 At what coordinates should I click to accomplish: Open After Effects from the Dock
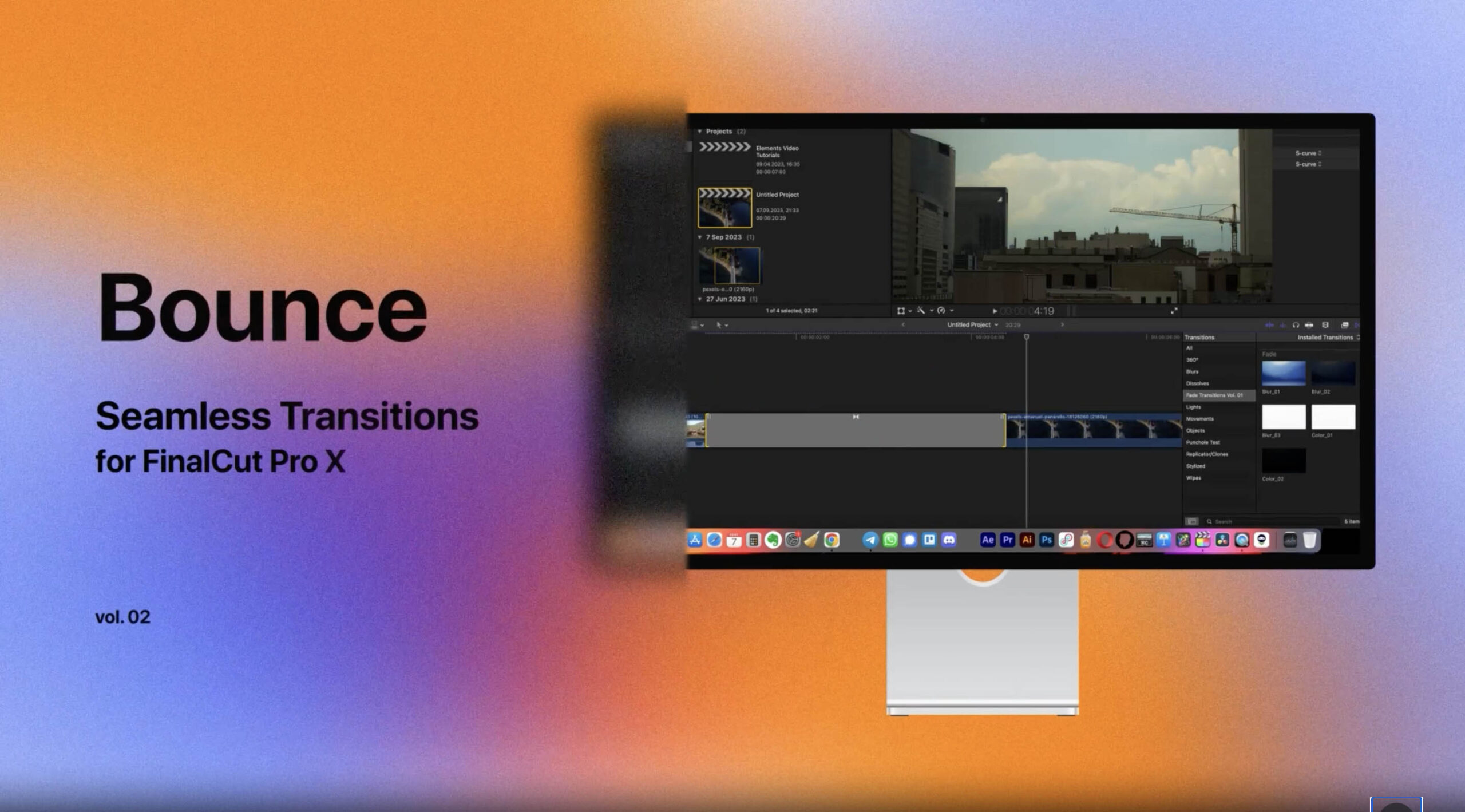(987, 540)
